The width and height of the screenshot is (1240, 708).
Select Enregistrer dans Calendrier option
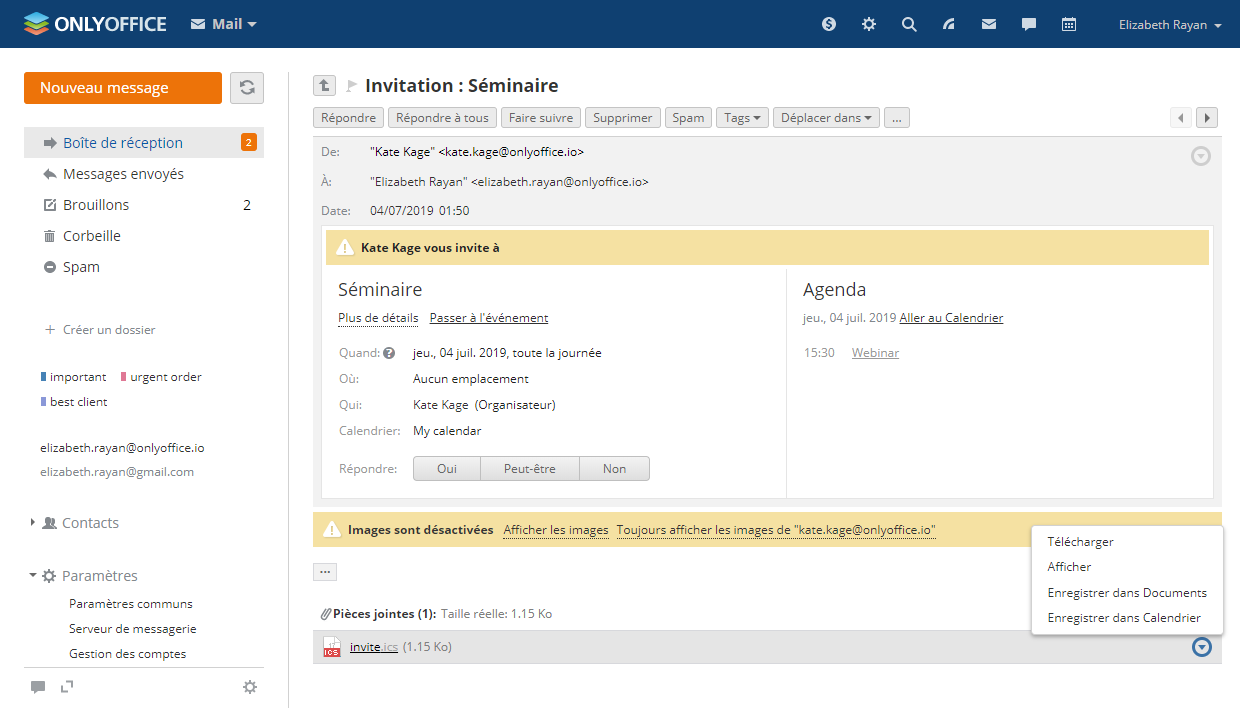click(1123, 618)
